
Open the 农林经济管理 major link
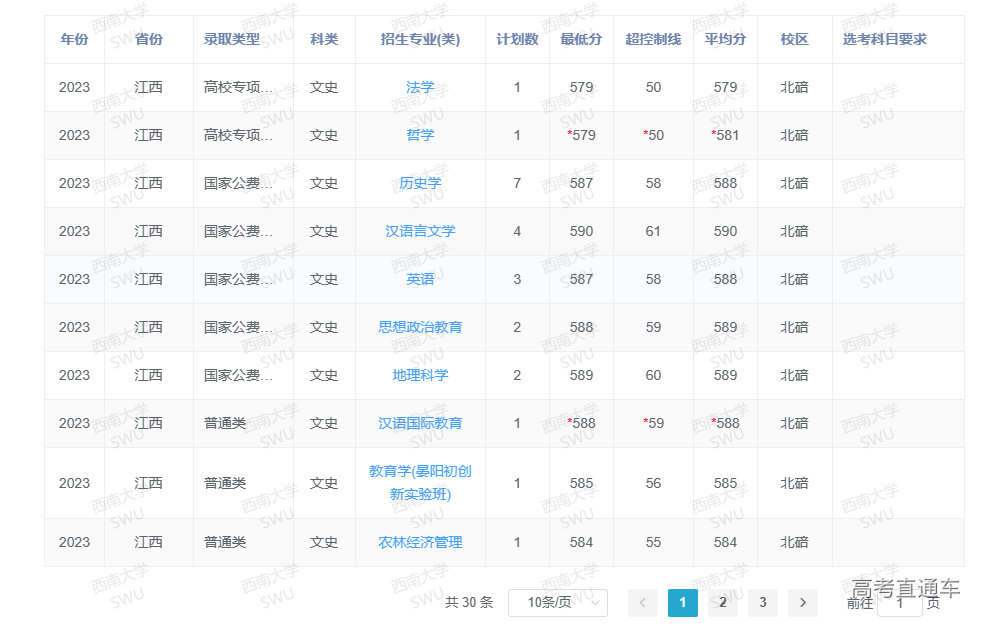(x=420, y=542)
